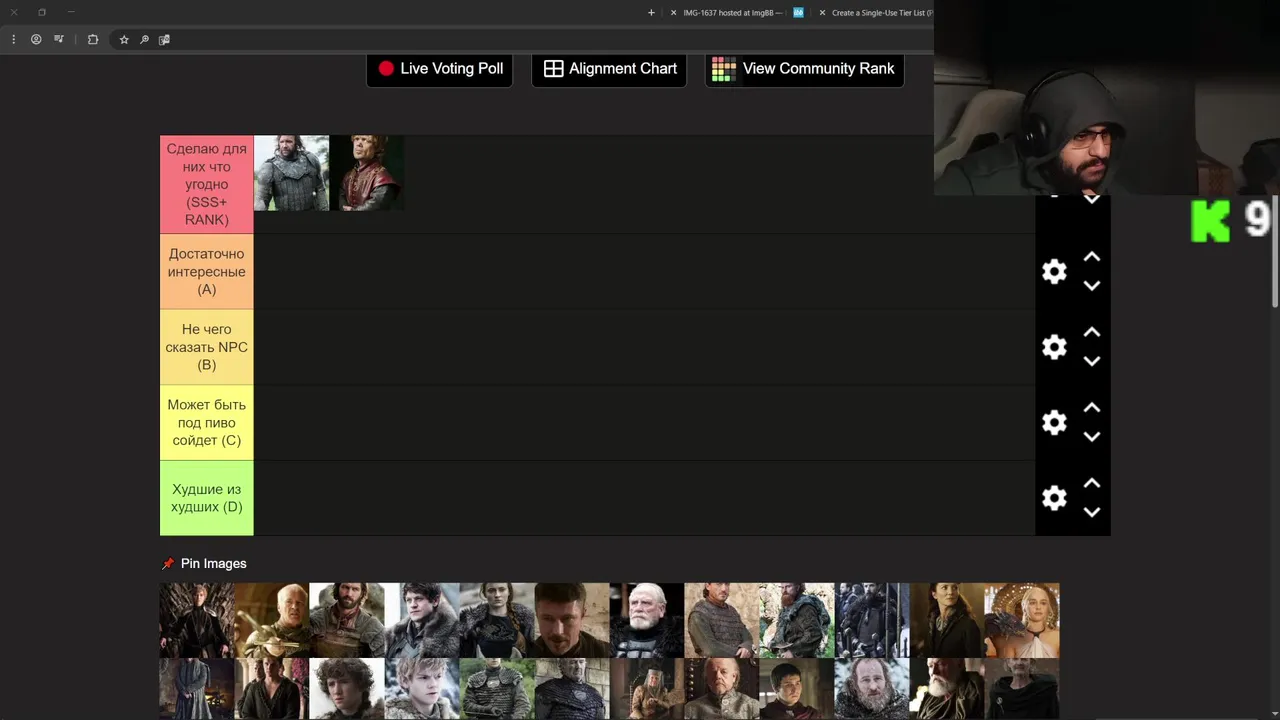Move the 'Худшие из худших (D)' row up

click(x=1092, y=483)
